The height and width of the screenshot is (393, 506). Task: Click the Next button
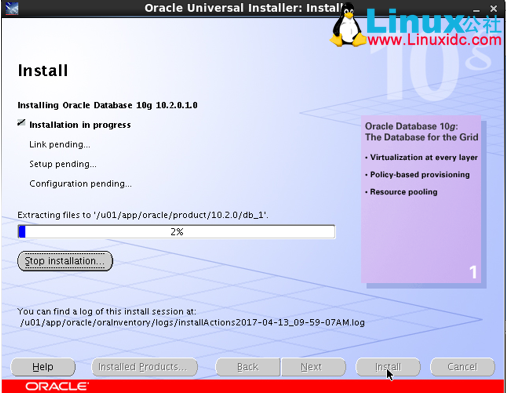pos(313,367)
